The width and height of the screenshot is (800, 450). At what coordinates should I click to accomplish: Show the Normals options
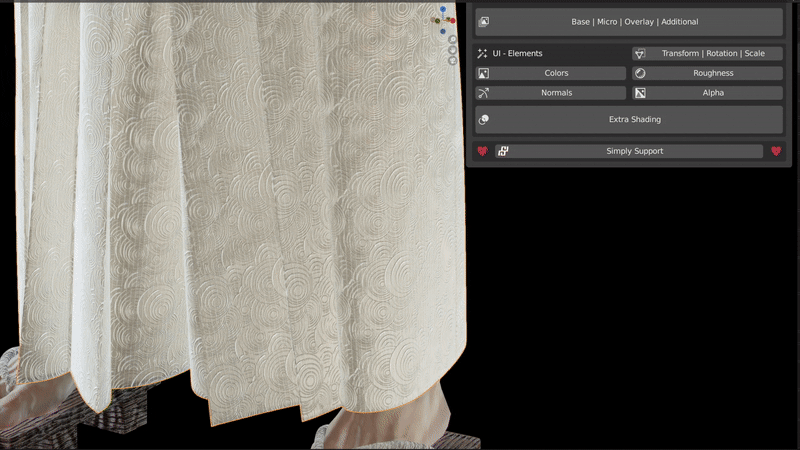coord(551,93)
